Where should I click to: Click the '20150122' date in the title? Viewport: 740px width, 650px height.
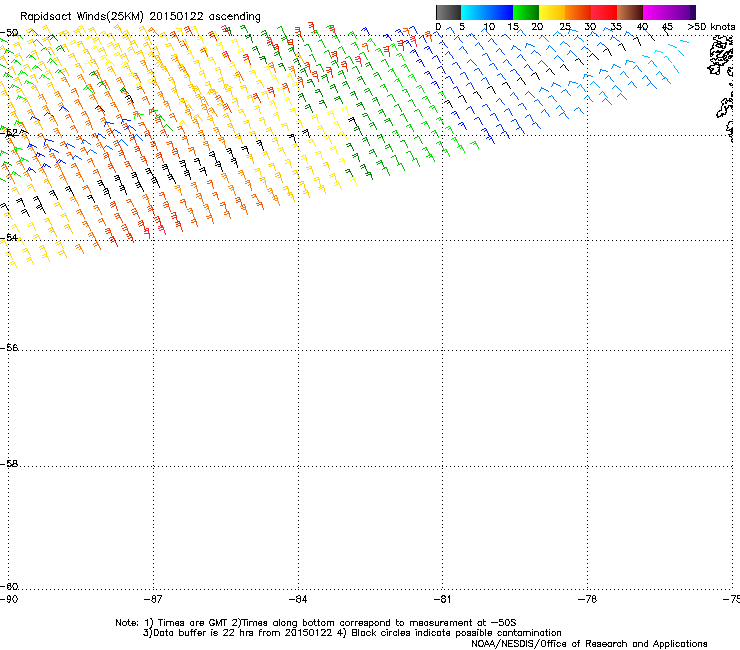(x=177, y=16)
